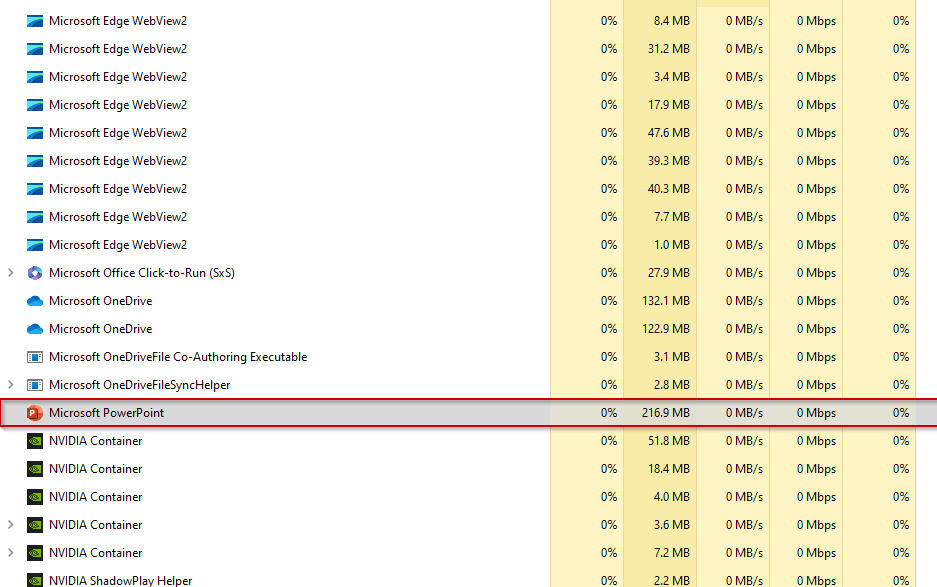Click the OneDriveFileSyncHelper icon
Viewport: 937px width, 587px height.
coord(35,385)
